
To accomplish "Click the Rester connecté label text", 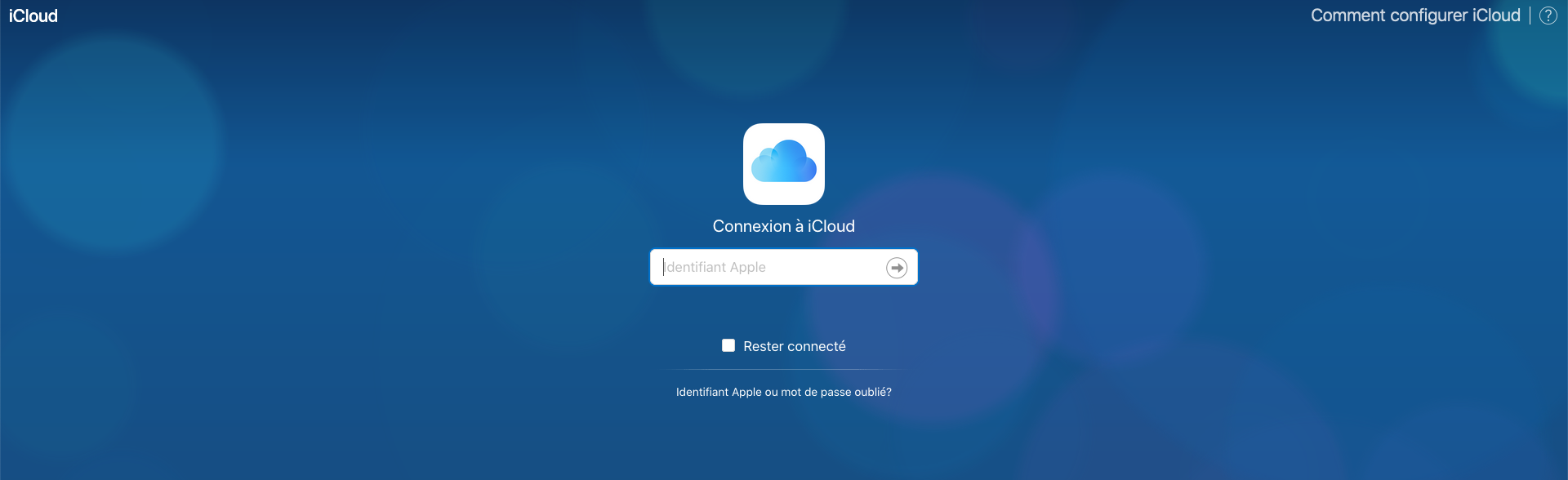I will coord(795,346).
